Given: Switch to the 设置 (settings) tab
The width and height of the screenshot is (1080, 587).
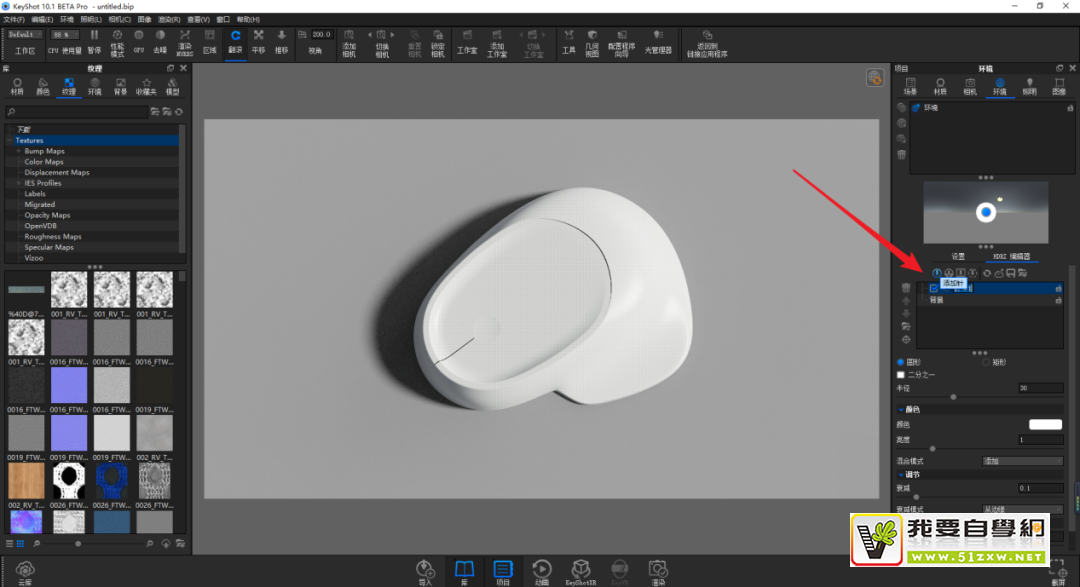Looking at the screenshot, I should click(x=957, y=256).
